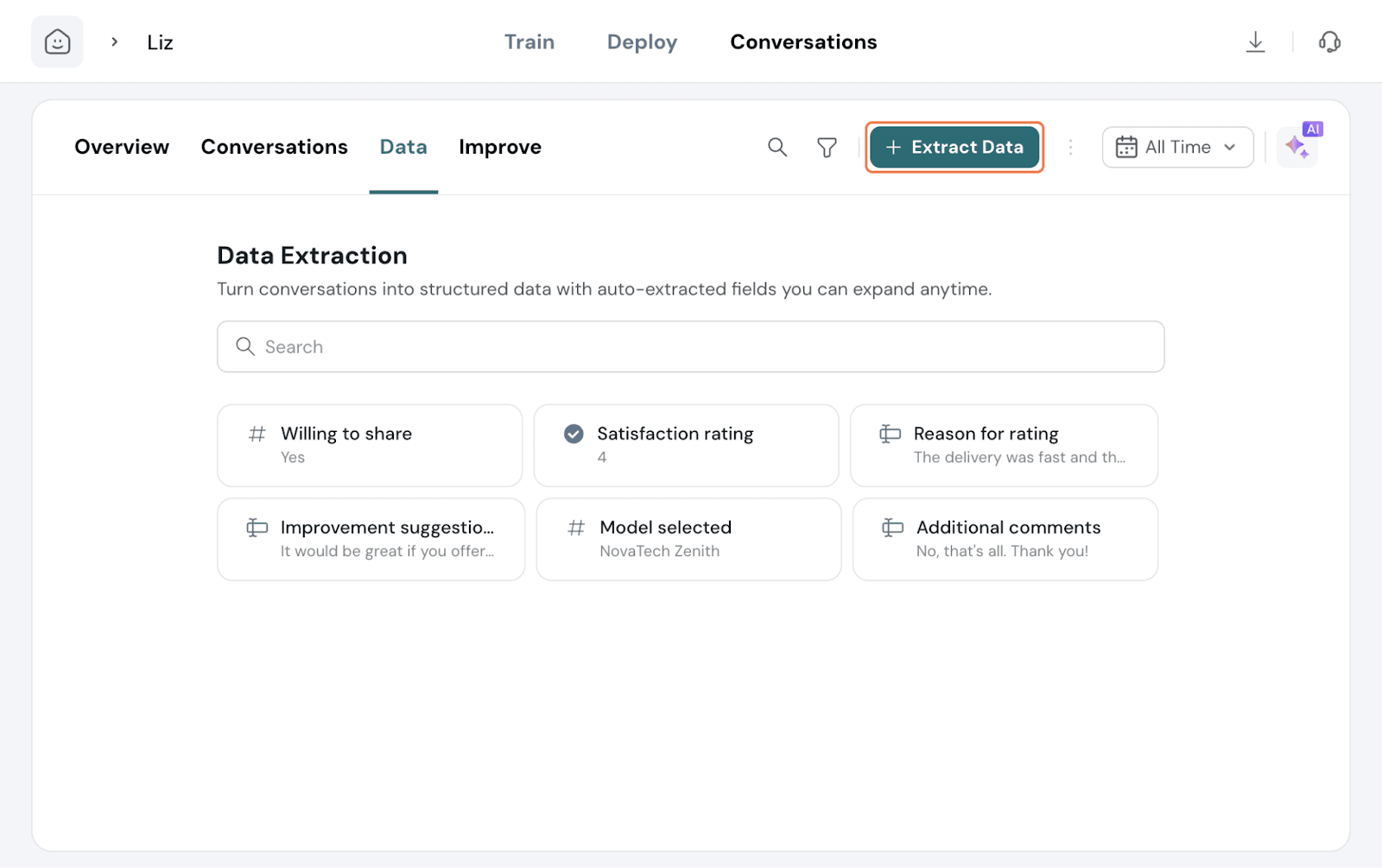The image size is (1382, 868).
Task: Click the calendar icon in All Time
Action: (1125, 148)
